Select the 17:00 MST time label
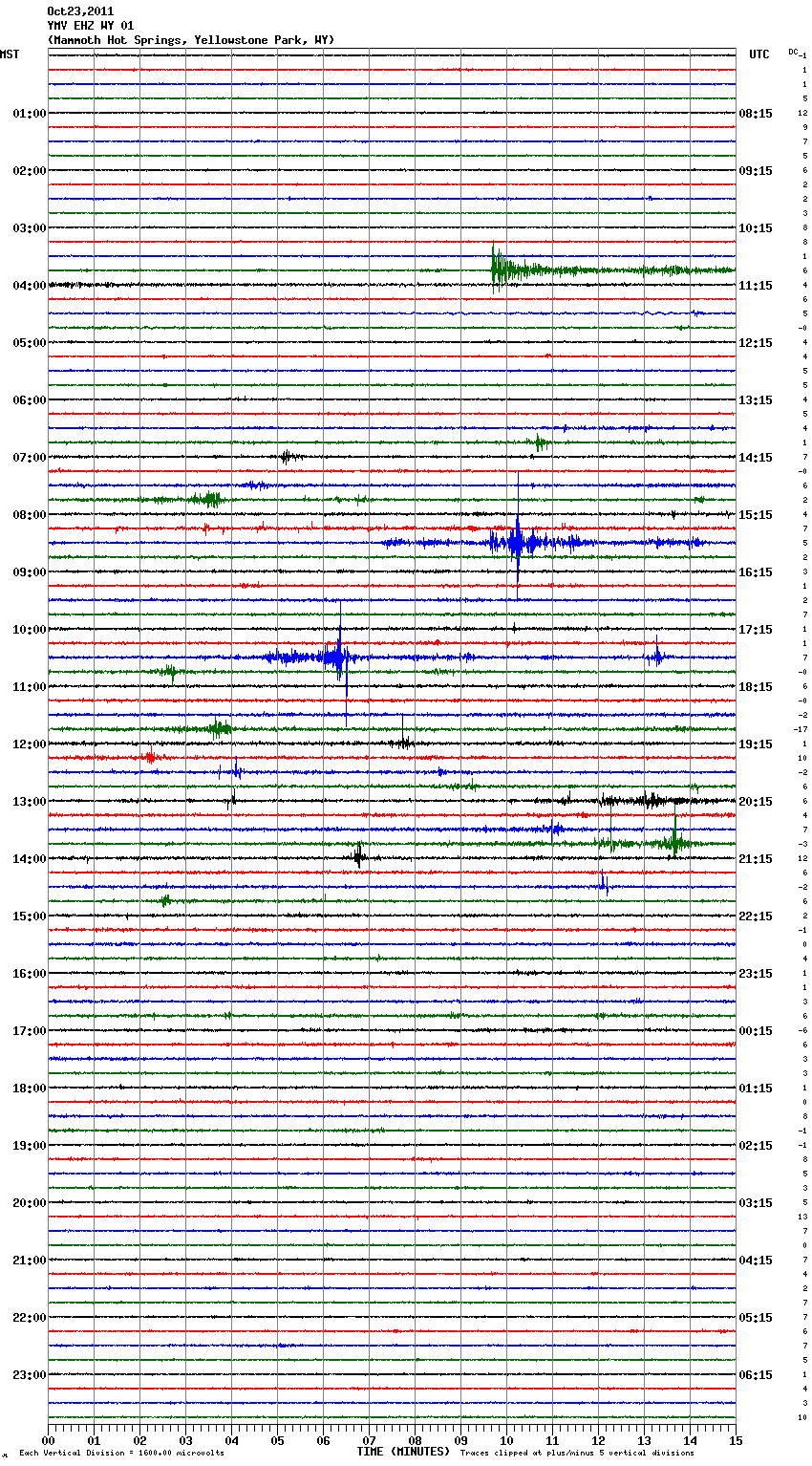Image resolution: width=812 pixels, height=1466 pixels. click(29, 1030)
